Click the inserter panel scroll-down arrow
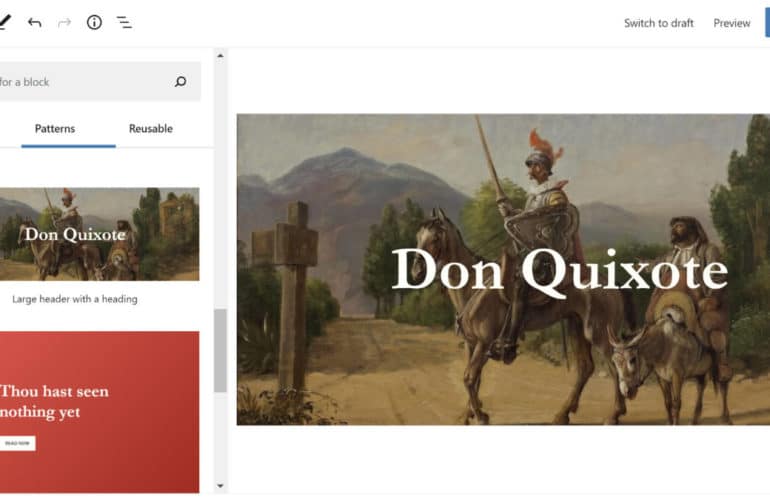 (x=220, y=486)
